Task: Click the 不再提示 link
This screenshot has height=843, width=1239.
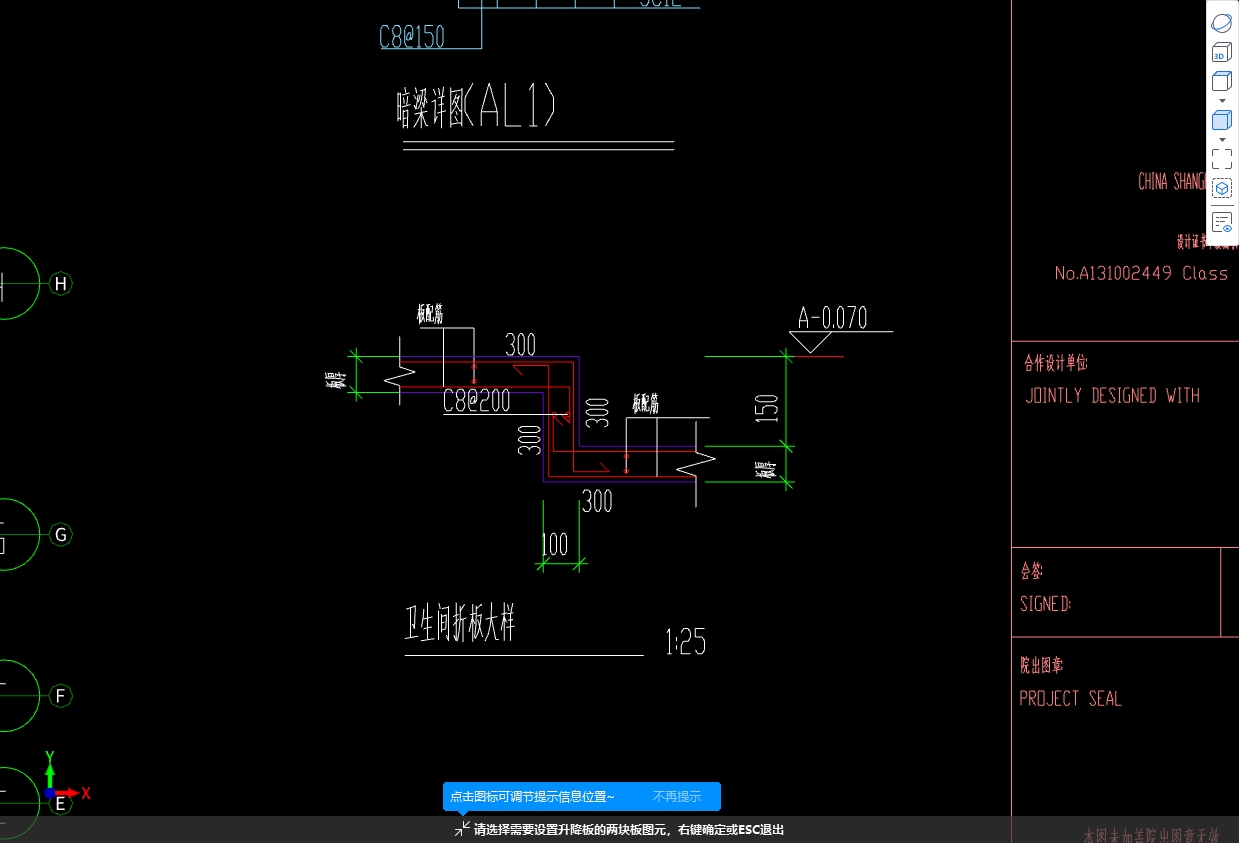Action: (x=677, y=797)
